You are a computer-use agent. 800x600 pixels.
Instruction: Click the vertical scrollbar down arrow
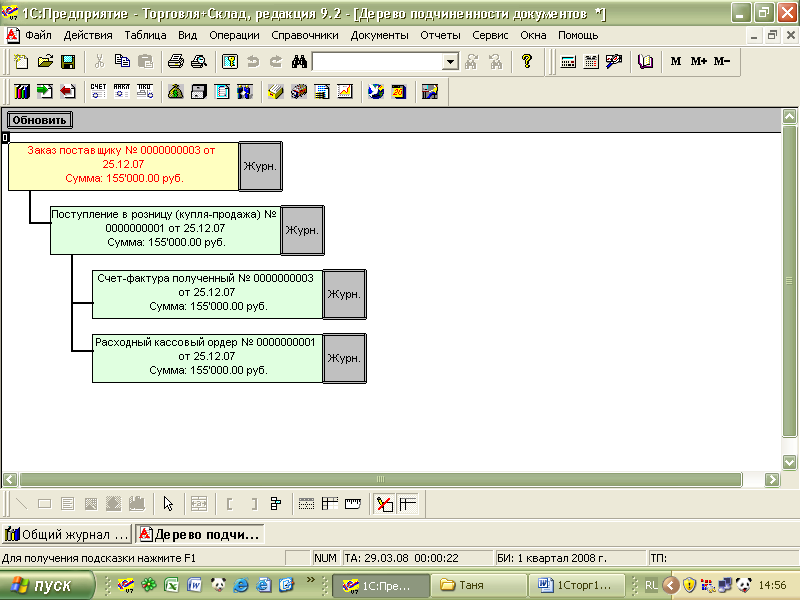pos(789,462)
